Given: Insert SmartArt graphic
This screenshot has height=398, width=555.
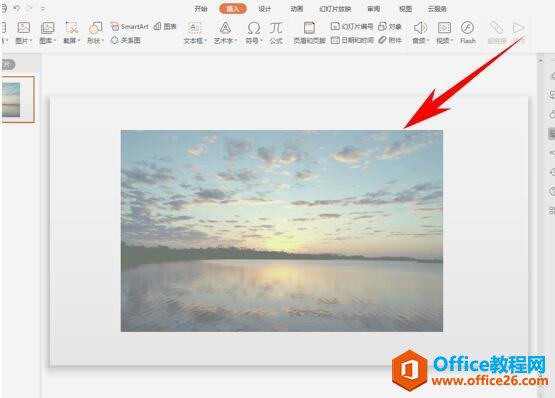Looking at the screenshot, I should point(130,26).
